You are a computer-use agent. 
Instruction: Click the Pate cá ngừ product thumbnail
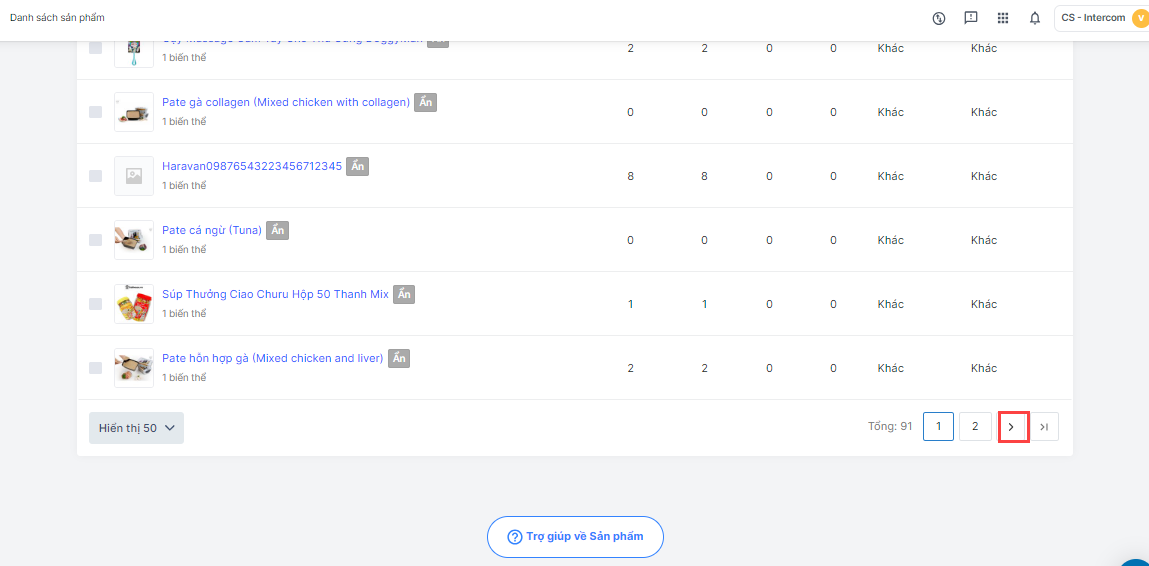(x=134, y=240)
